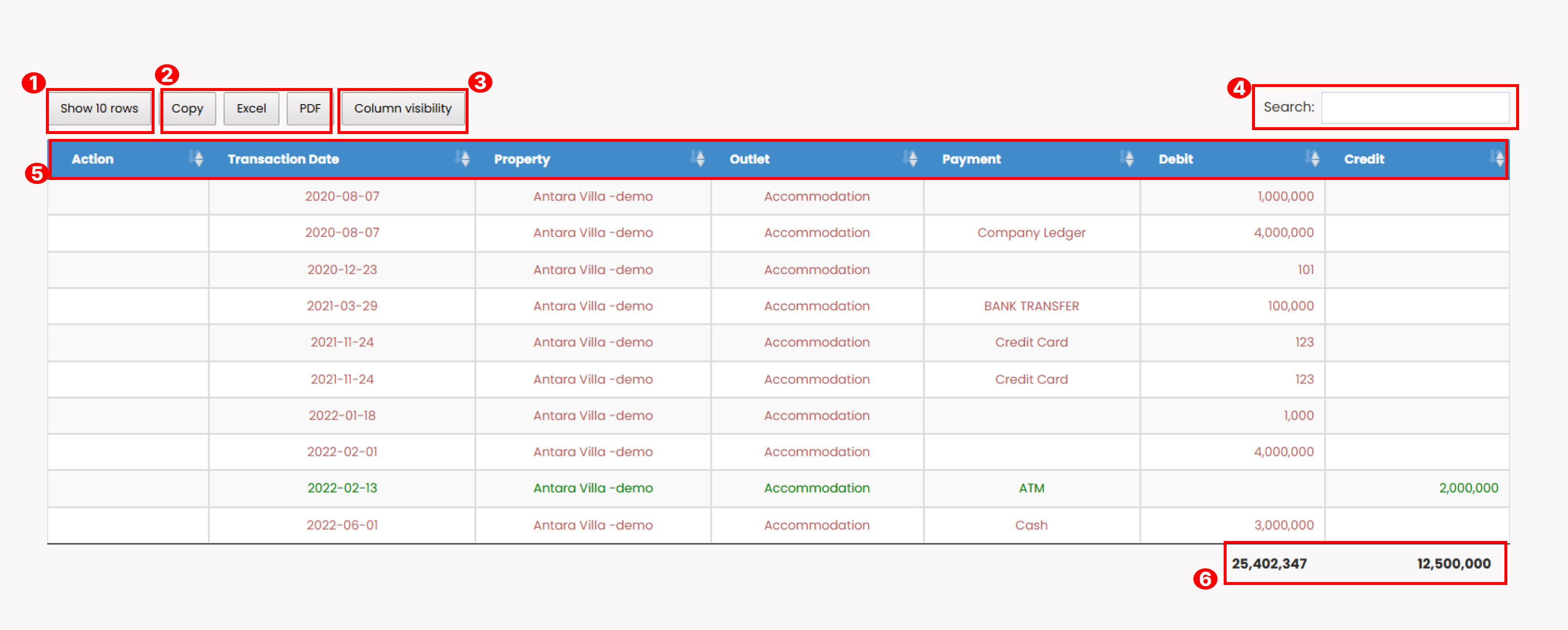This screenshot has width=1568, height=630.
Task: Click the ATM payment cell
Action: pyautogui.click(x=1031, y=488)
